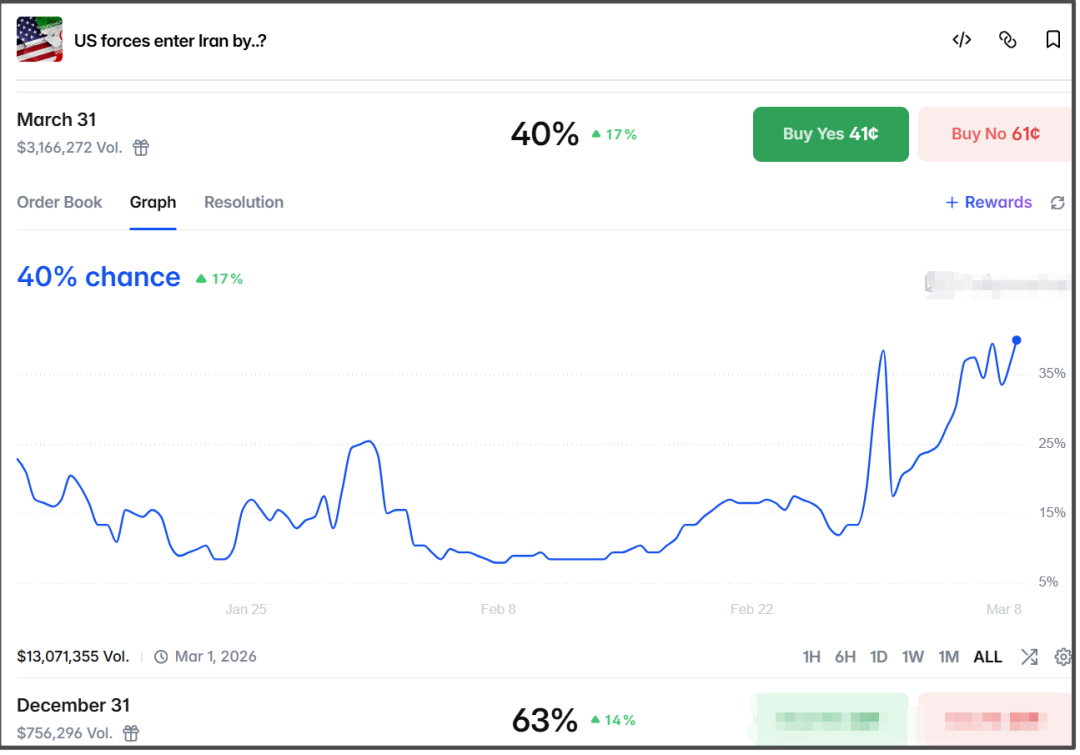The height and width of the screenshot is (755, 1080).
Task: Click the US Iran market thumbnail image
Action: 39,39
